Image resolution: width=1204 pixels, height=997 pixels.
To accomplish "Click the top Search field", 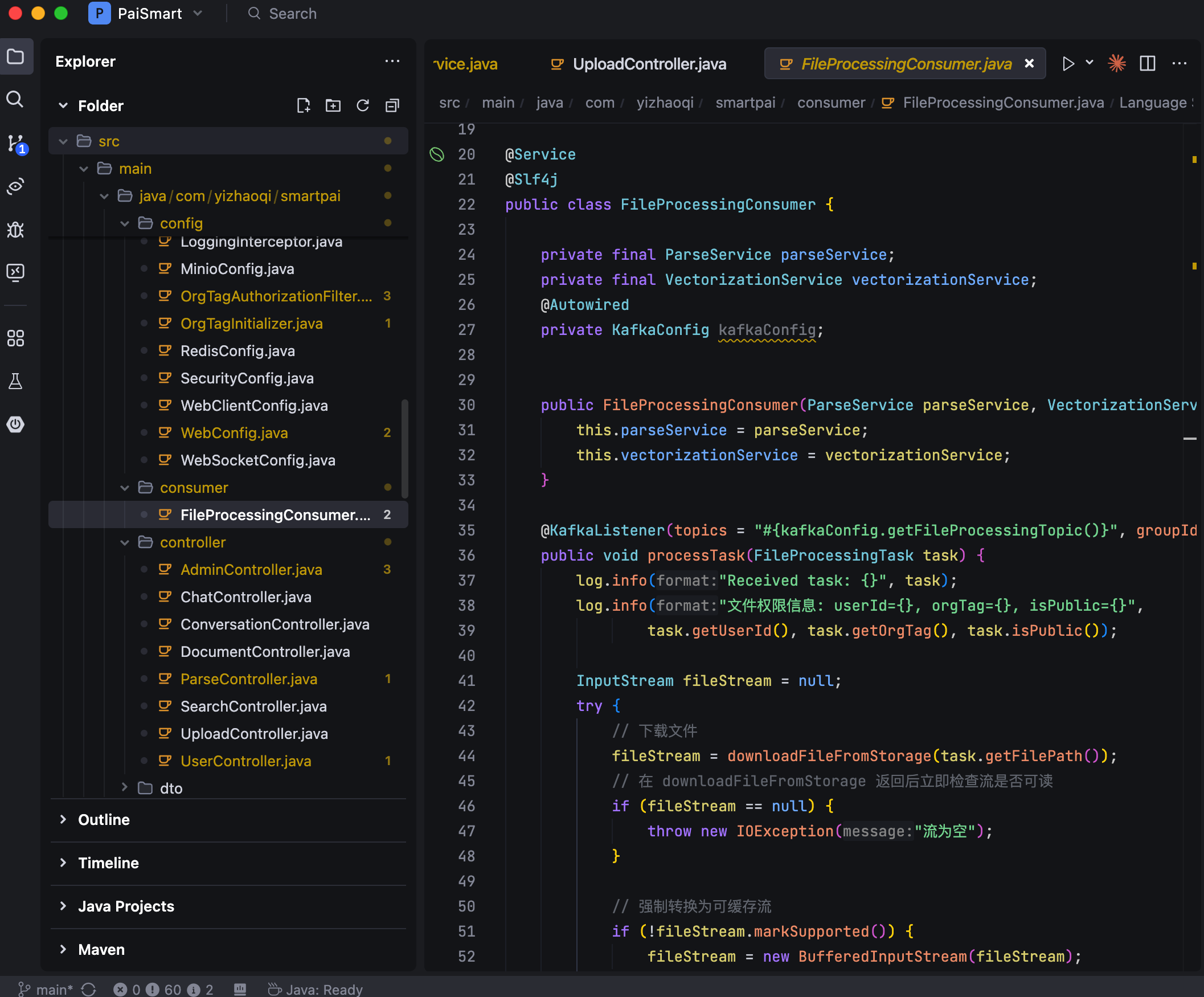I will pyautogui.click(x=292, y=13).
